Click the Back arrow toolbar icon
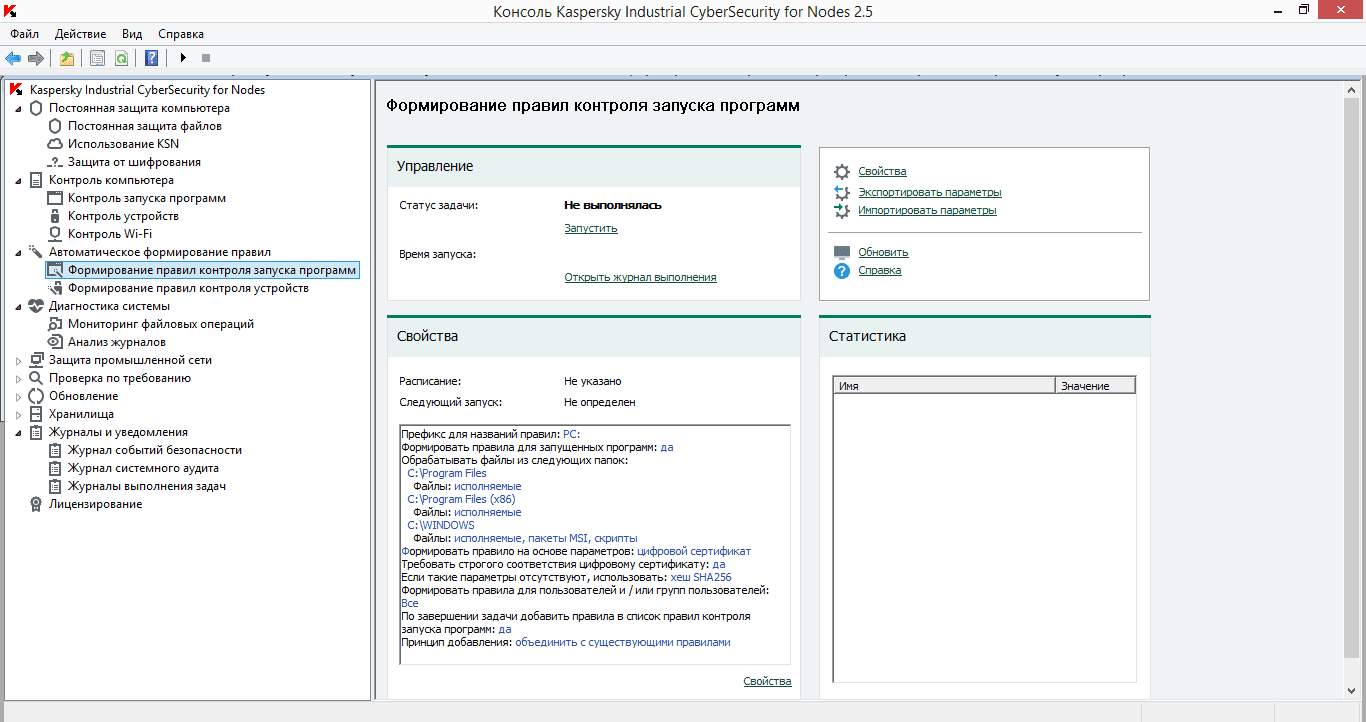The width and height of the screenshot is (1366, 722). (13, 58)
